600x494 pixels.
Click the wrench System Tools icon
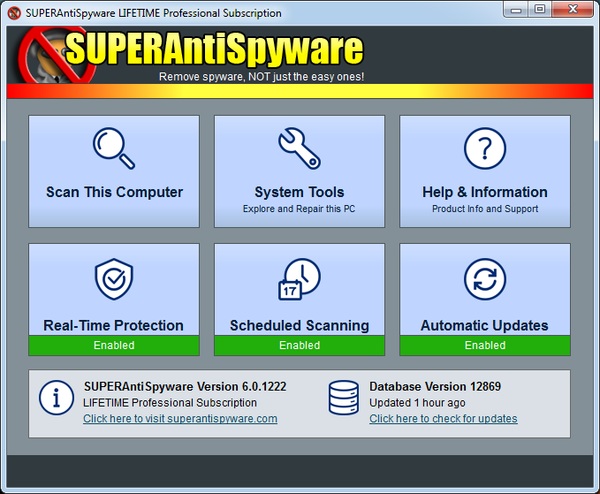click(x=299, y=148)
